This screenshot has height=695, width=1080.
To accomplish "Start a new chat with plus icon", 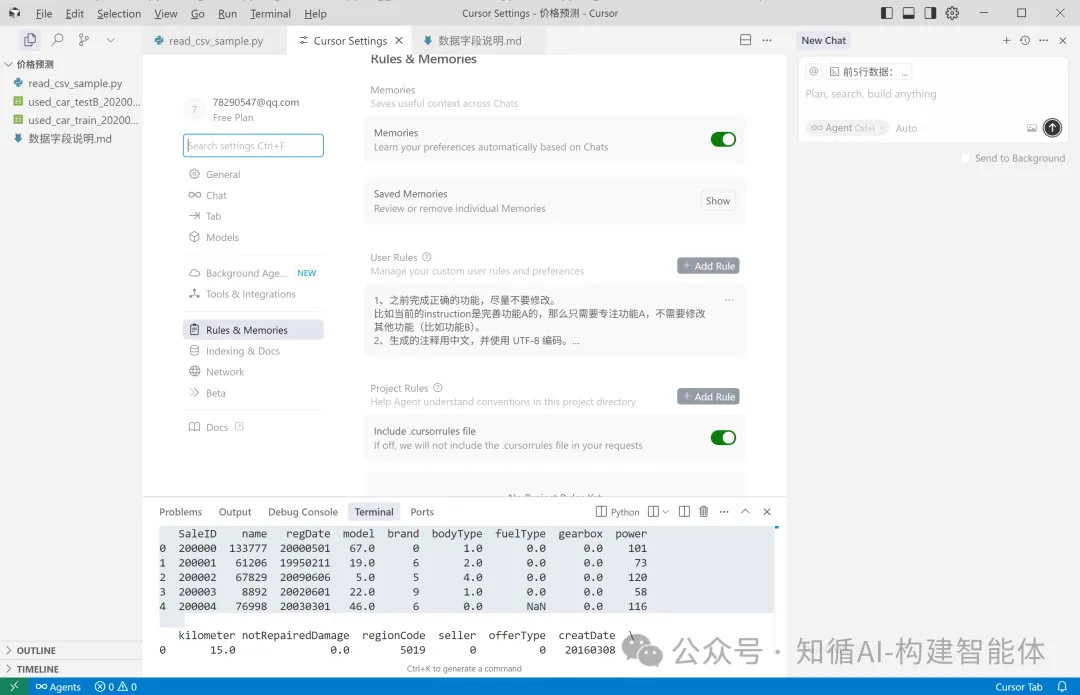I will (1006, 41).
